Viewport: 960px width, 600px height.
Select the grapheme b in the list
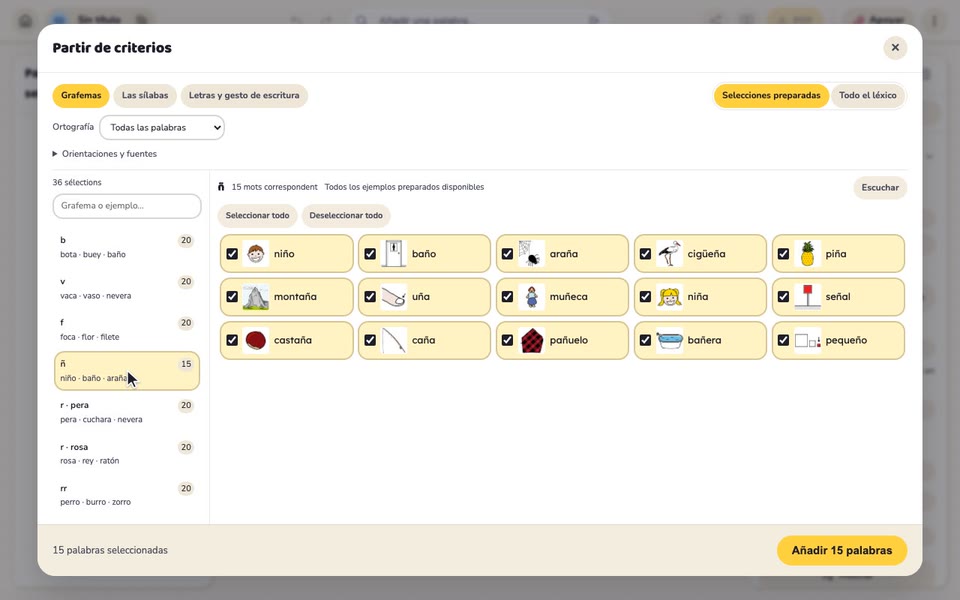point(127,247)
